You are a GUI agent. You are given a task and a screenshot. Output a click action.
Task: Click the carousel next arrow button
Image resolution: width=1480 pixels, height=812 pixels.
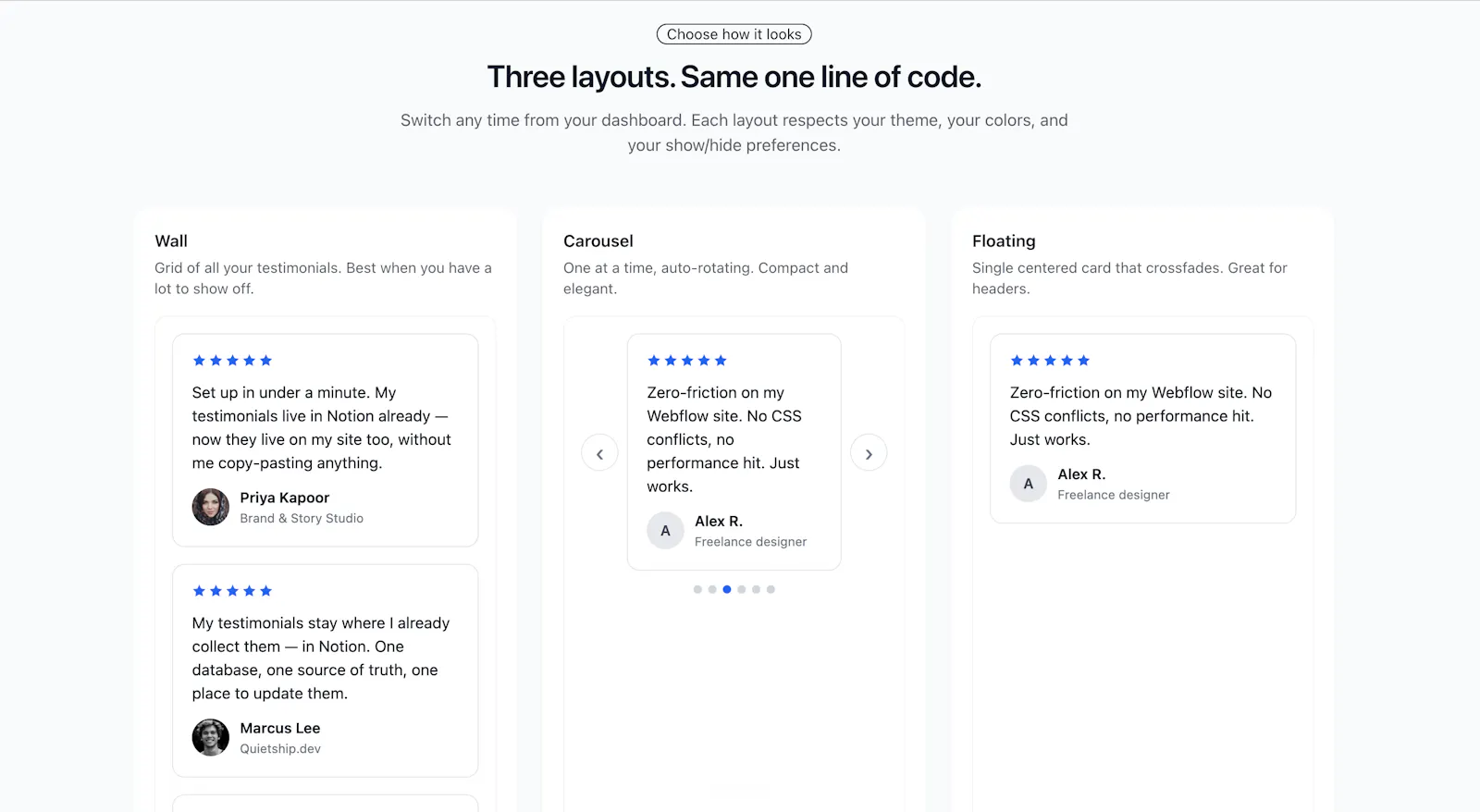click(869, 453)
